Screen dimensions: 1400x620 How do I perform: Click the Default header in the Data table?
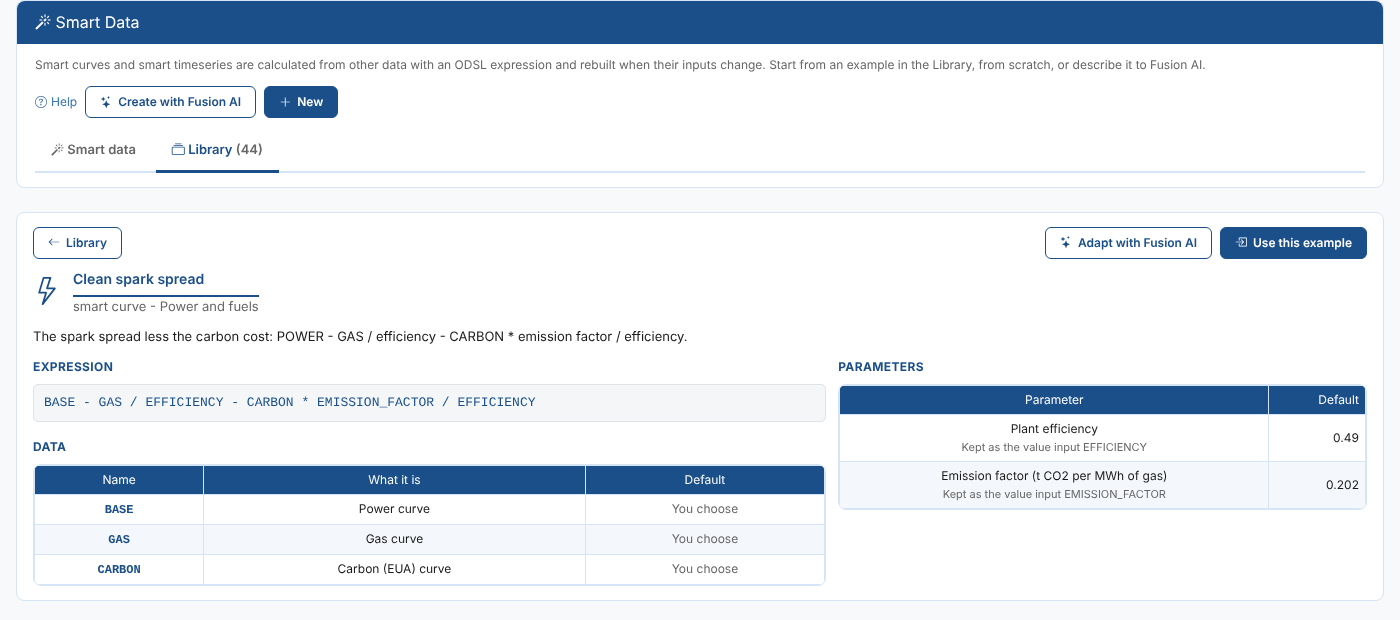click(x=705, y=480)
